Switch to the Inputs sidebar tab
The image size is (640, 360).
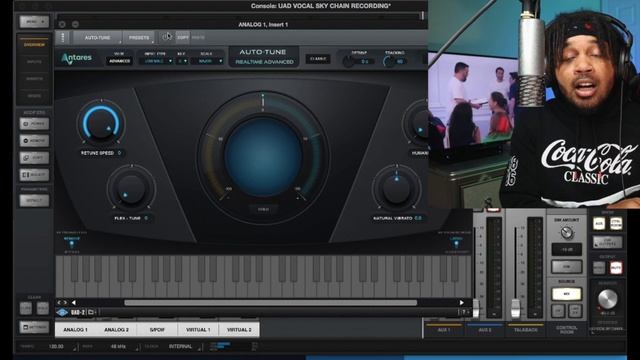coord(34,62)
